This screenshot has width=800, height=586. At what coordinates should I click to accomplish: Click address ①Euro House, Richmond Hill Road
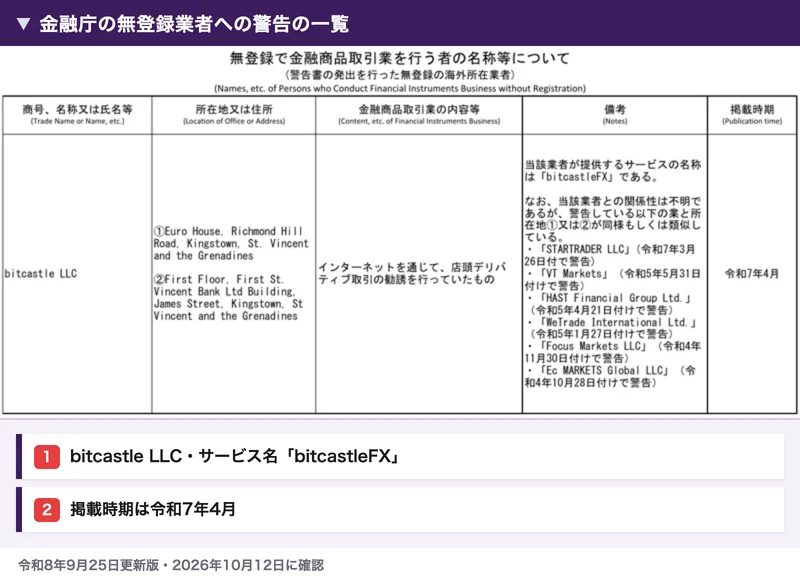click(231, 243)
